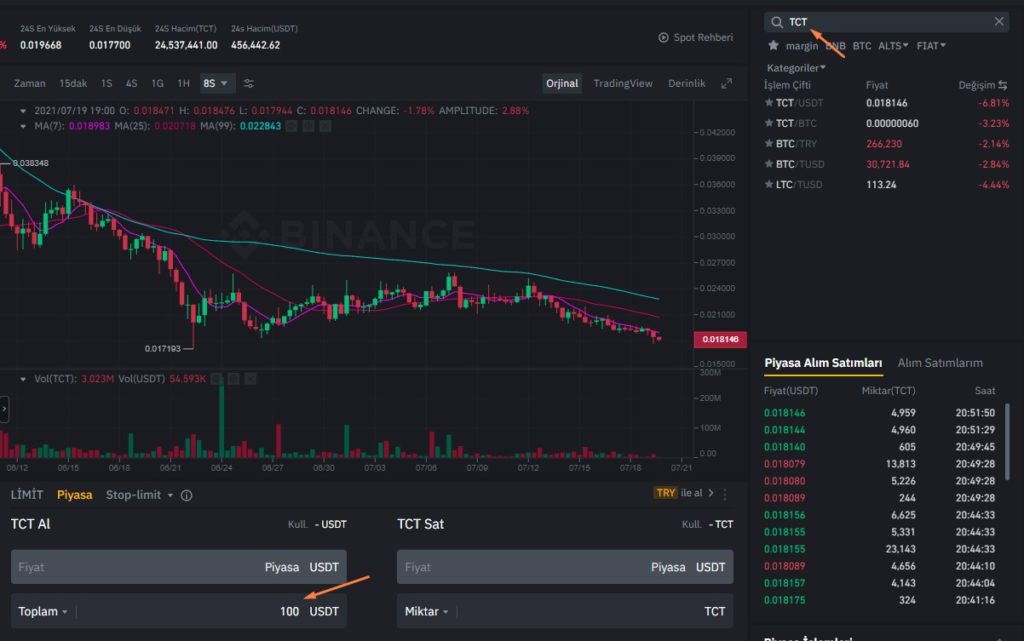Viewport: 1024px width, 641px height.
Task: Click the search field containing TCT
Action: 886,22
